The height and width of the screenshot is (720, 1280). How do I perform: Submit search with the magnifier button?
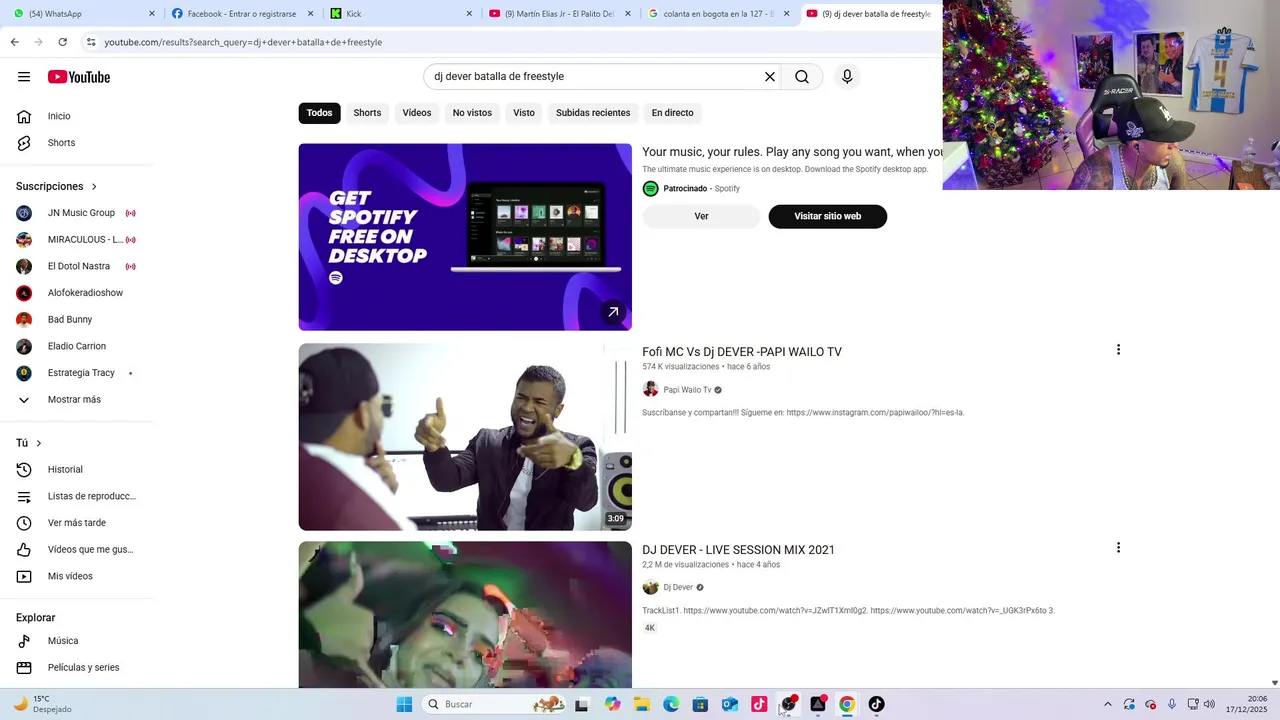(802, 77)
